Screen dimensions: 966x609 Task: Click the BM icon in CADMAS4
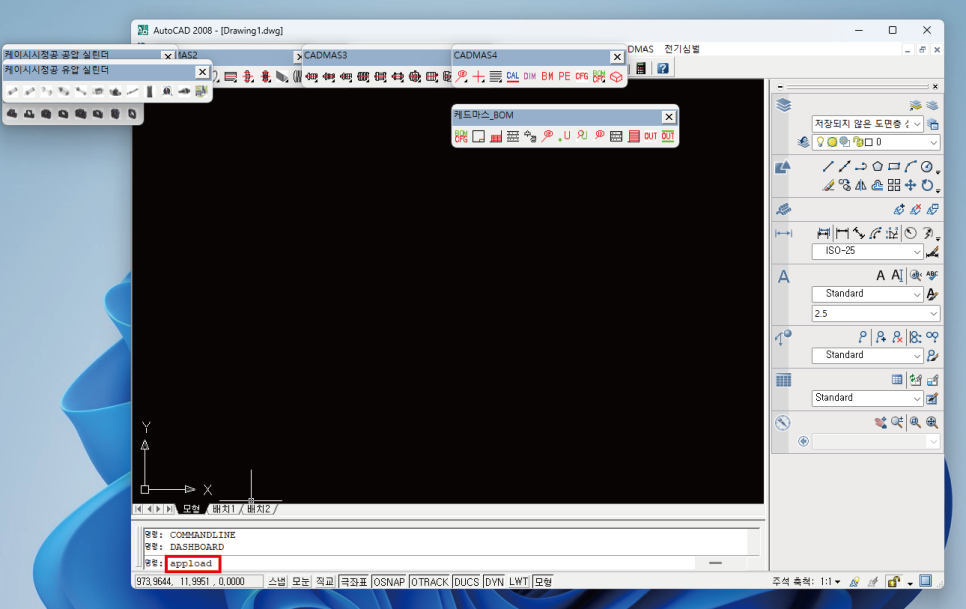point(547,76)
